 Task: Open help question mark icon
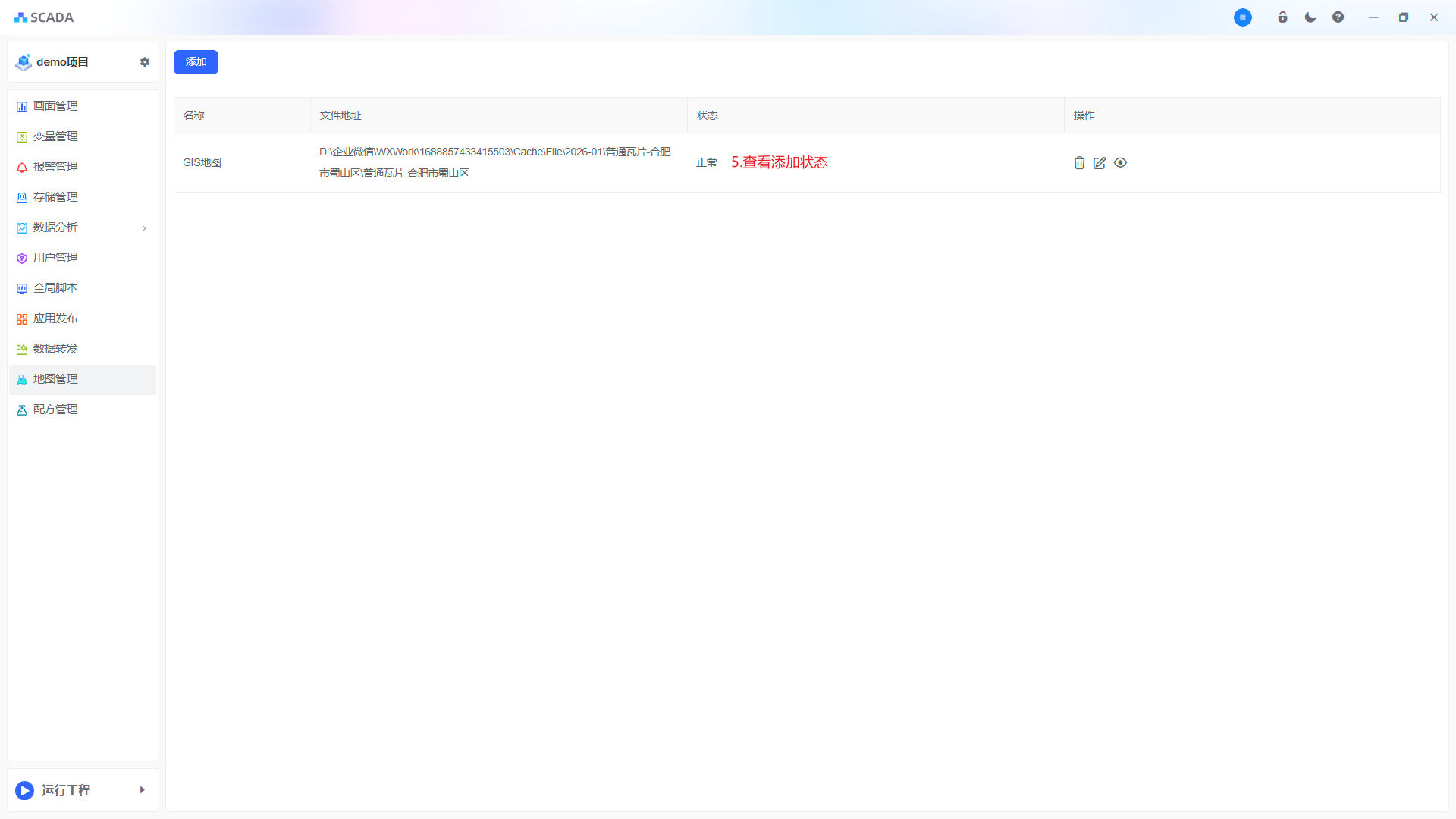click(1338, 17)
